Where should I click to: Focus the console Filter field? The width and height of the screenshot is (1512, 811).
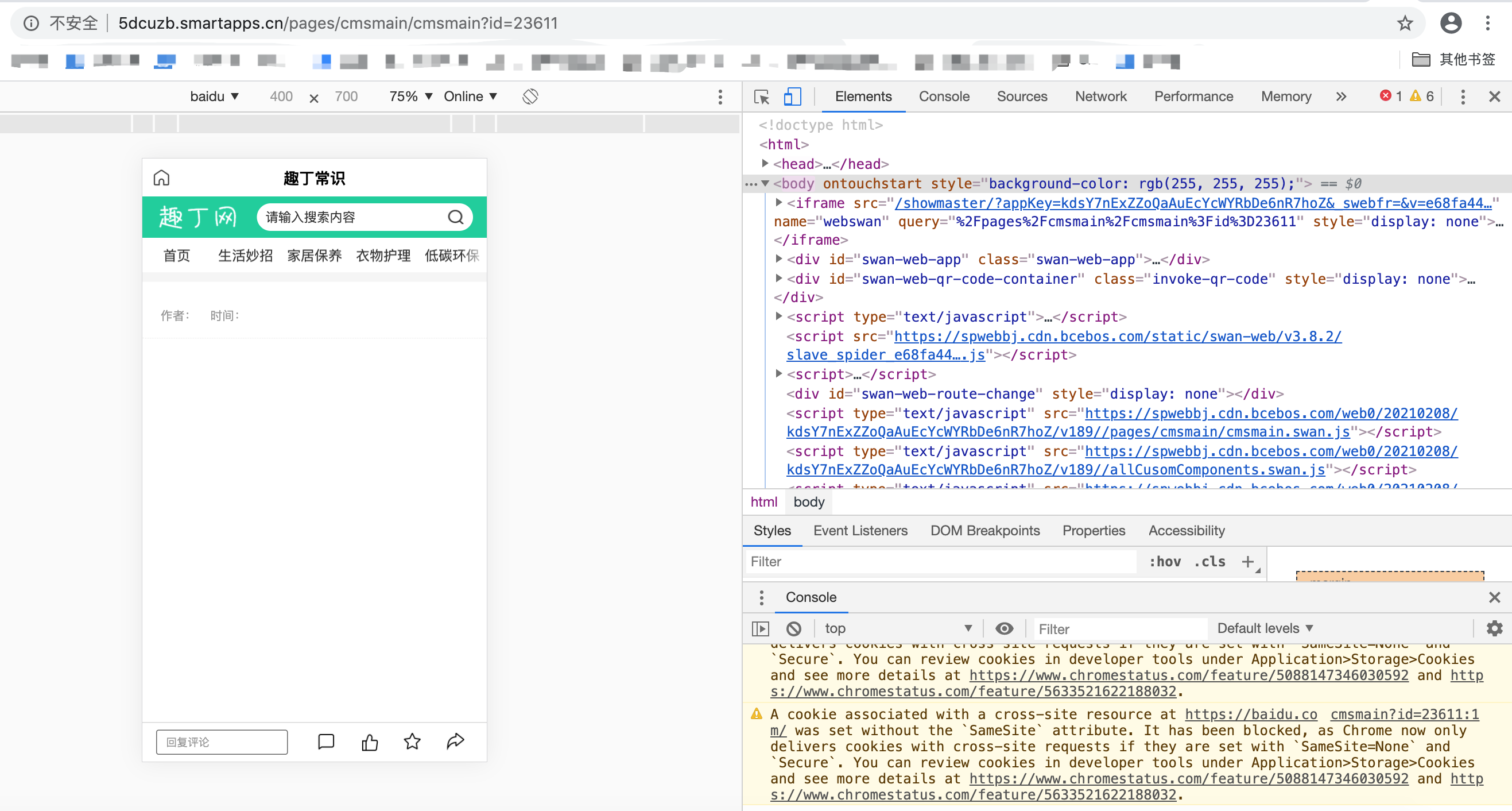(x=1120, y=629)
